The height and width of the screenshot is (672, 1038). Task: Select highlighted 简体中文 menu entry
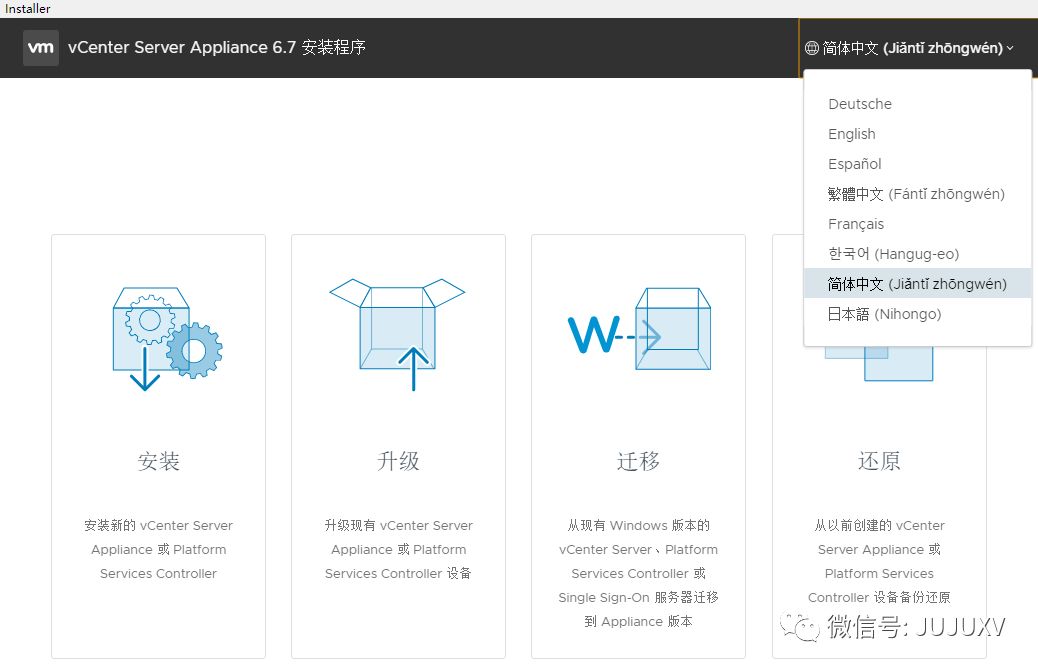tap(918, 283)
